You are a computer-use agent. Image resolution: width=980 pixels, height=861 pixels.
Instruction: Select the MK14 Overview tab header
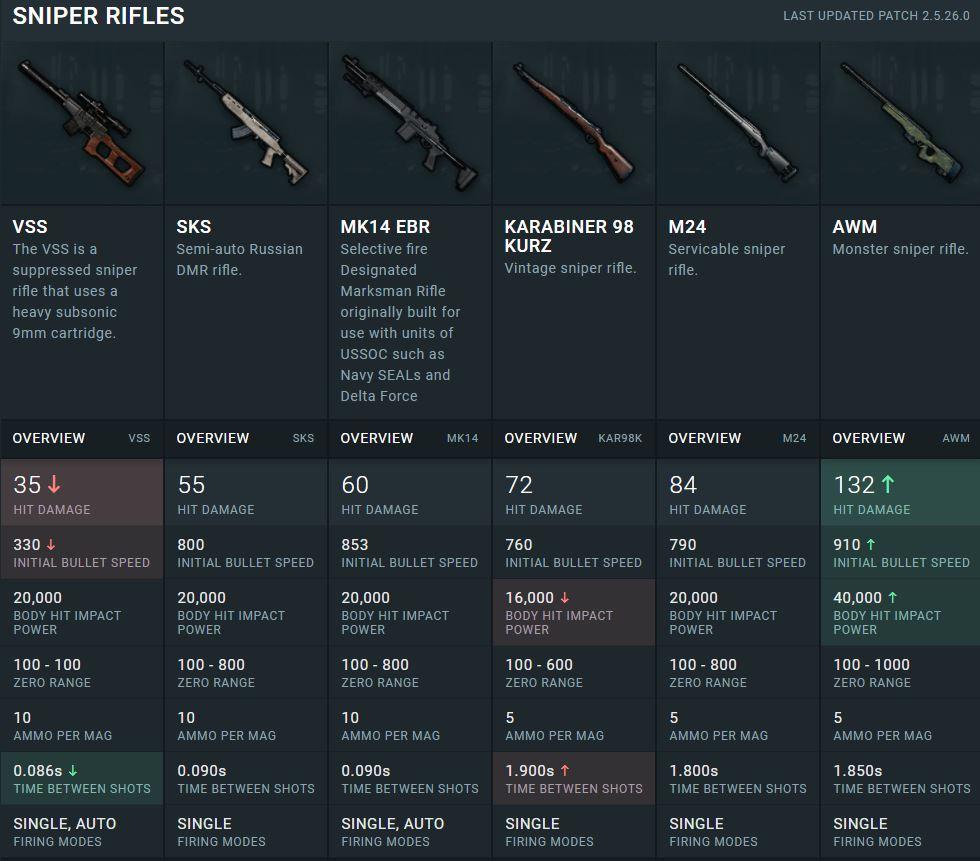410,438
